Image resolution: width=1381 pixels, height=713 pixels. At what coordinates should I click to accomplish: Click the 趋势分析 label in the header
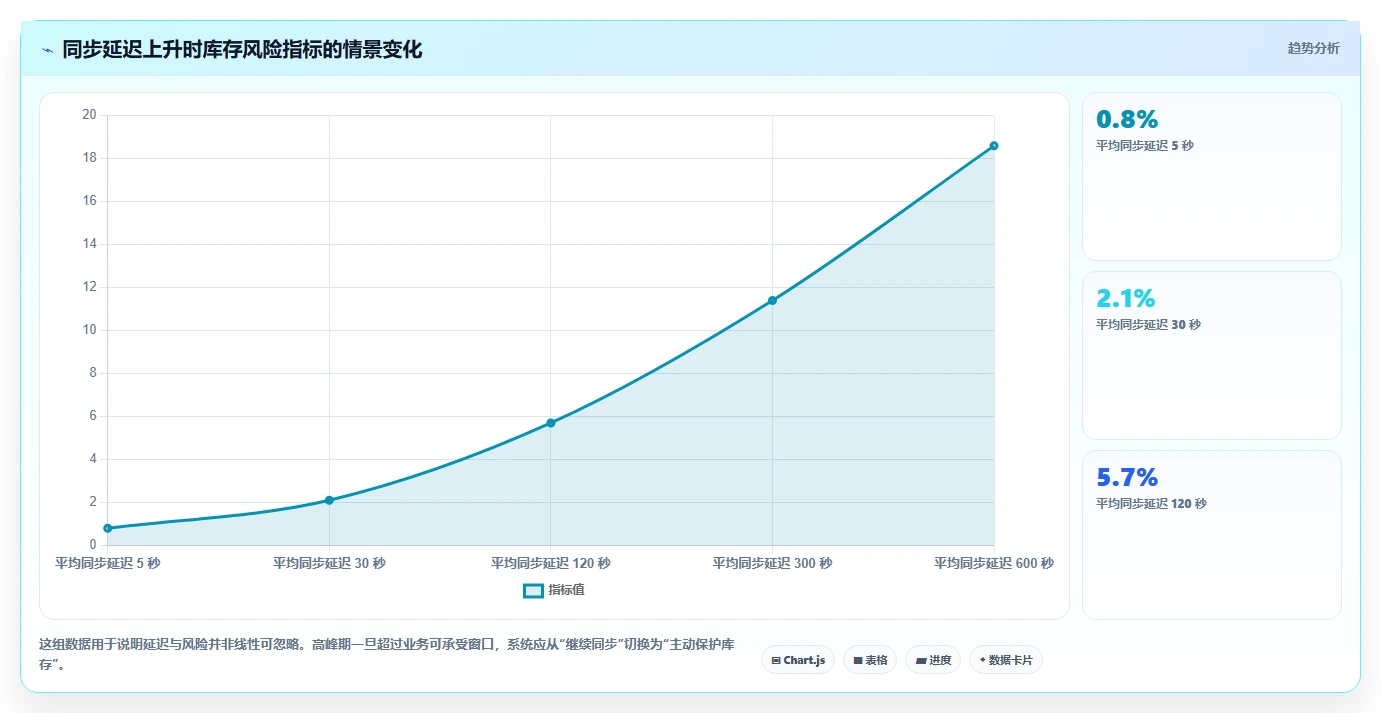click(x=1313, y=48)
